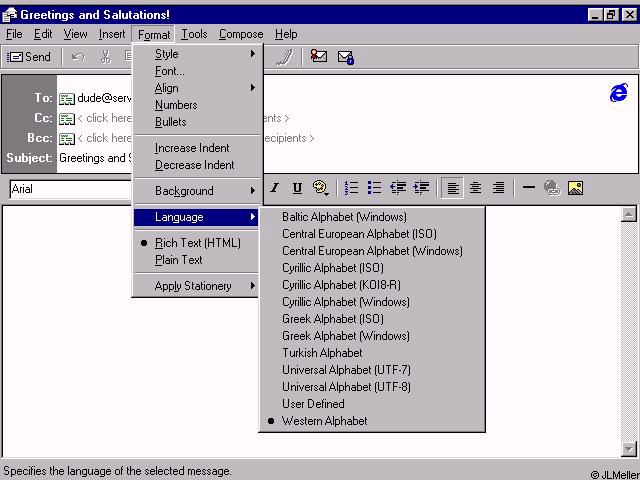Viewport: 640px width, 480px height.
Task: Open the View menu
Action: 76,34
